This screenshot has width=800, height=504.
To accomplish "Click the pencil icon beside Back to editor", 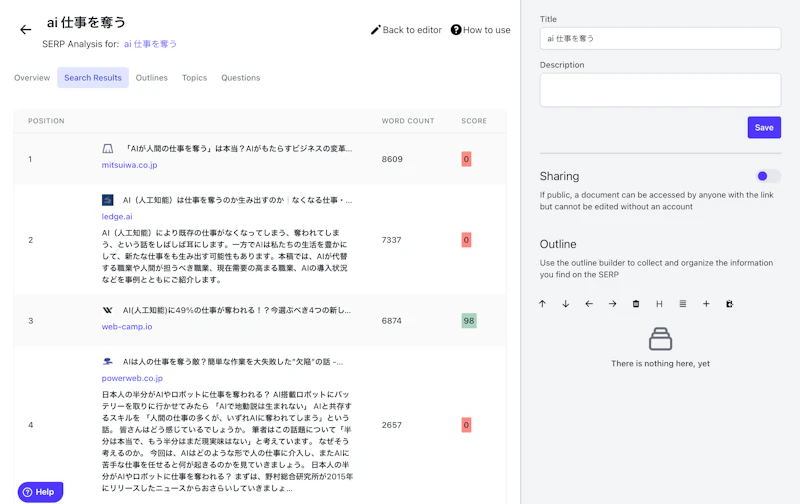I will point(376,30).
